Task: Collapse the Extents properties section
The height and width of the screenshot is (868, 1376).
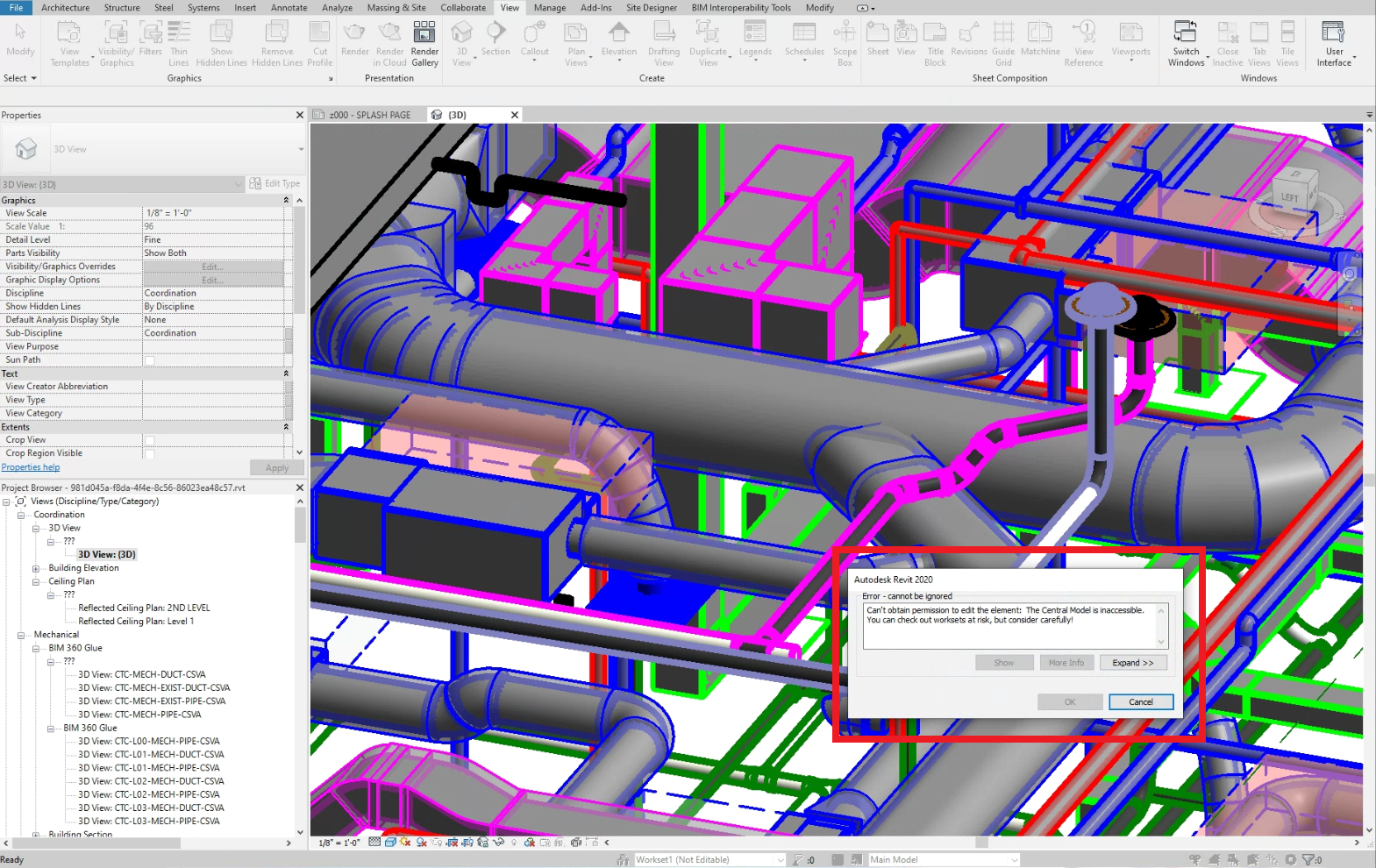Action: [x=286, y=427]
